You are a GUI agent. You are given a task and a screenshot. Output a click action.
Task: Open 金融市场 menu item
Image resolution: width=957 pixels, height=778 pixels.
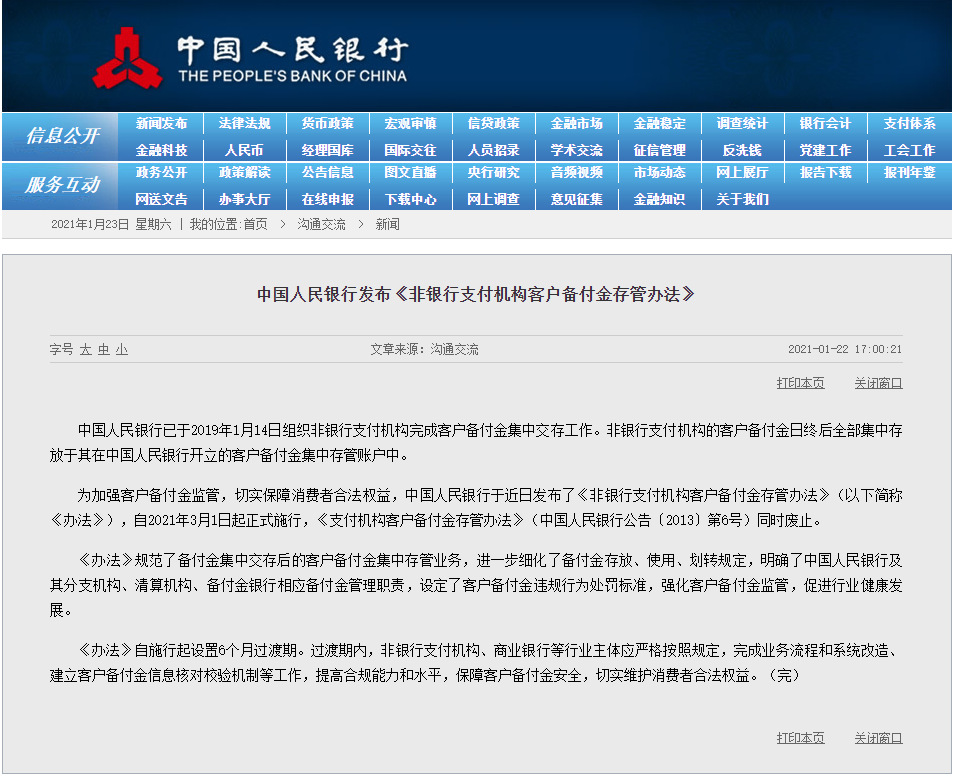click(x=577, y=123)
